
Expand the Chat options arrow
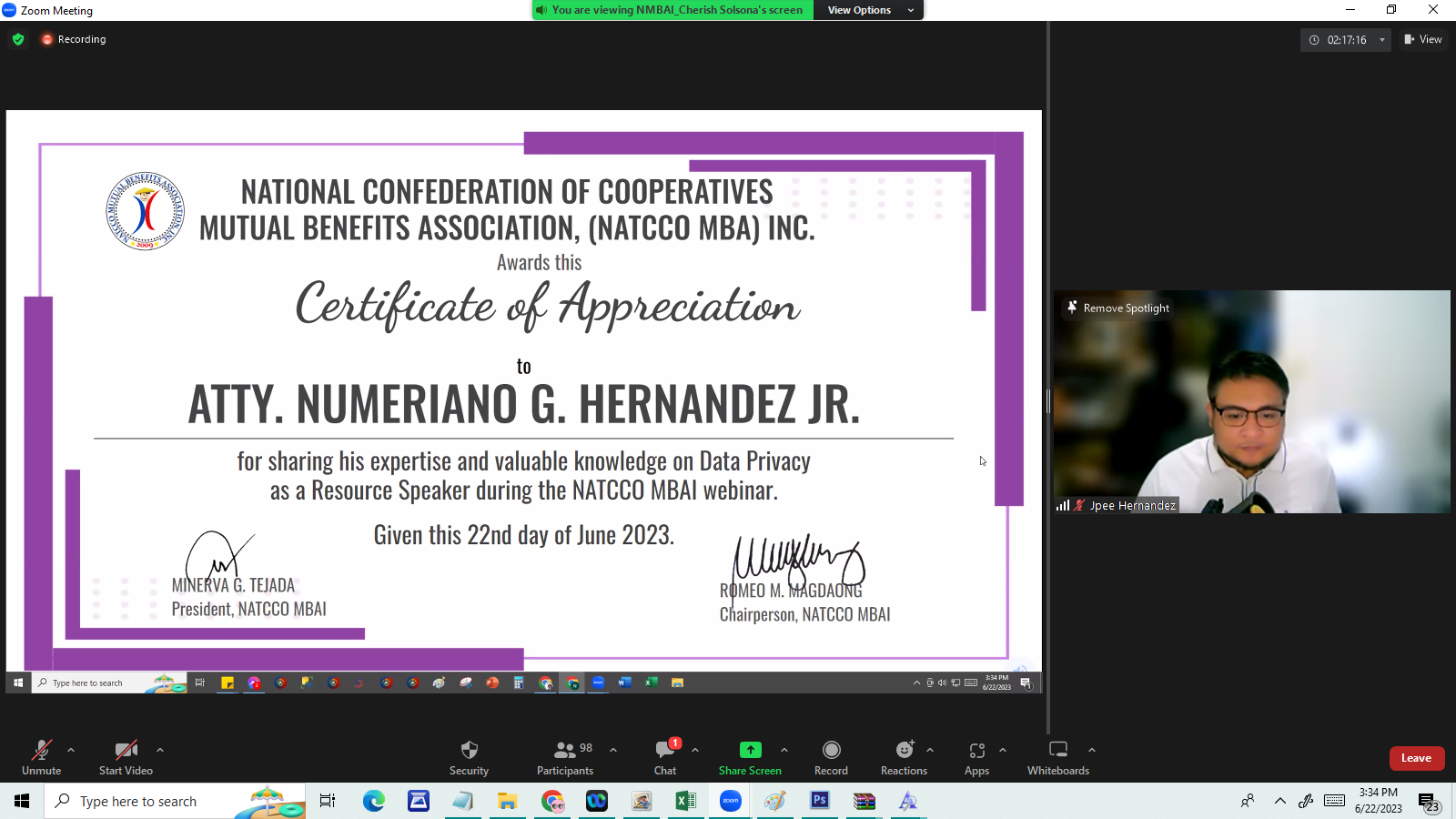coord(695,750)
